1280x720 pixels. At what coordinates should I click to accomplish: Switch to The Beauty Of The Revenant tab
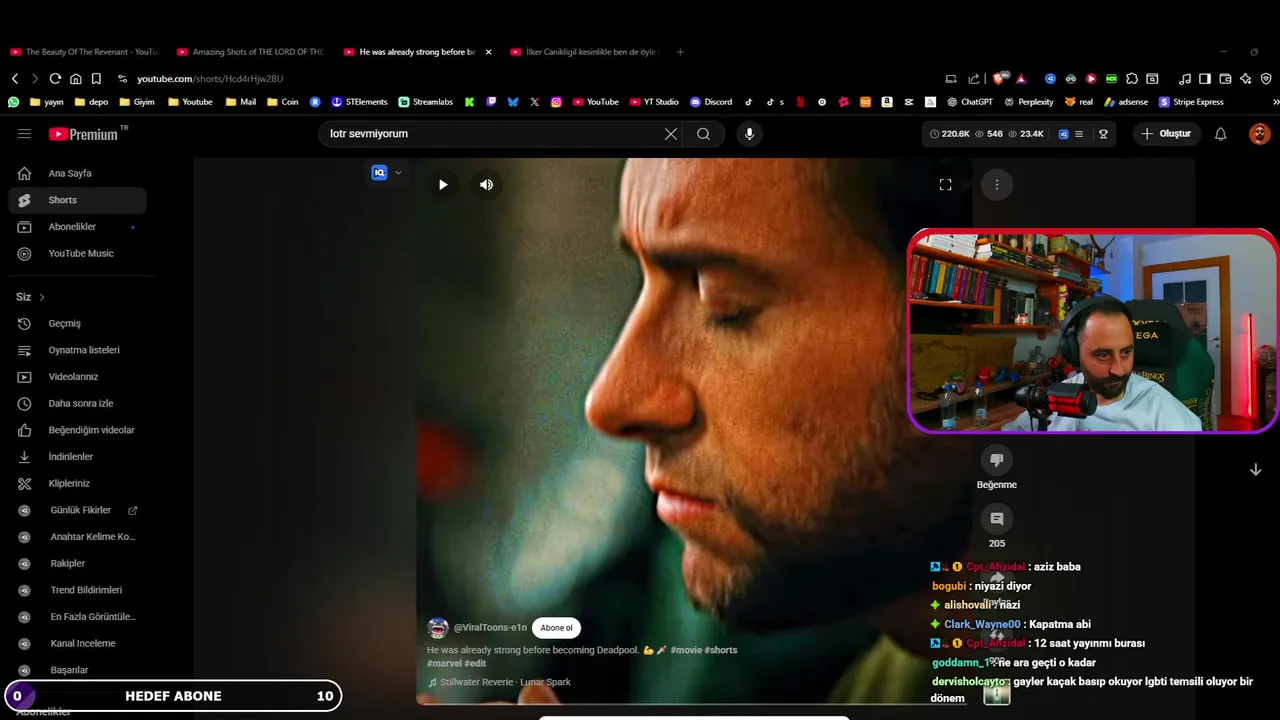point(84,52)
